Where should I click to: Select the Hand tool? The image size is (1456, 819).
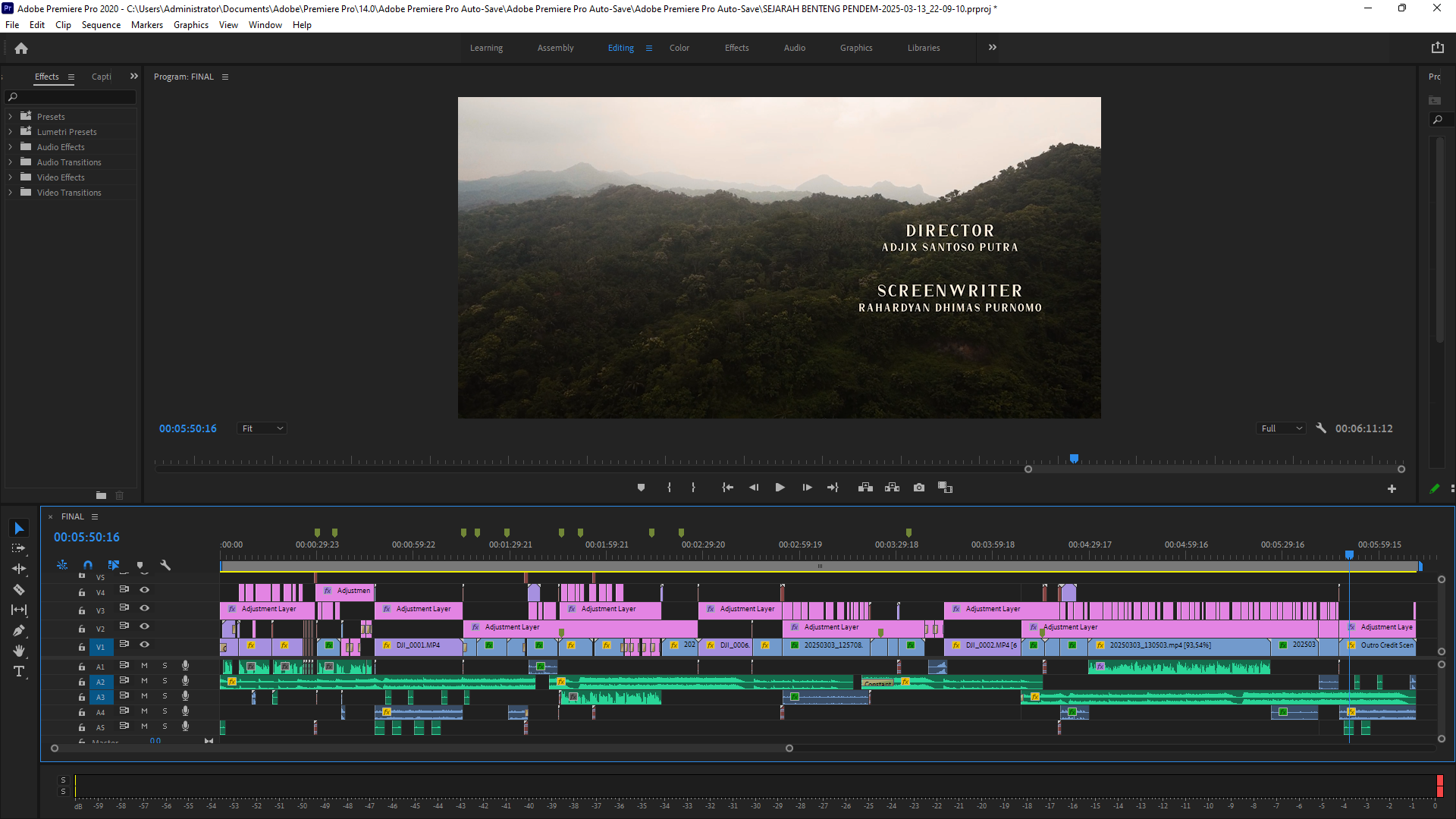(19, 651)
